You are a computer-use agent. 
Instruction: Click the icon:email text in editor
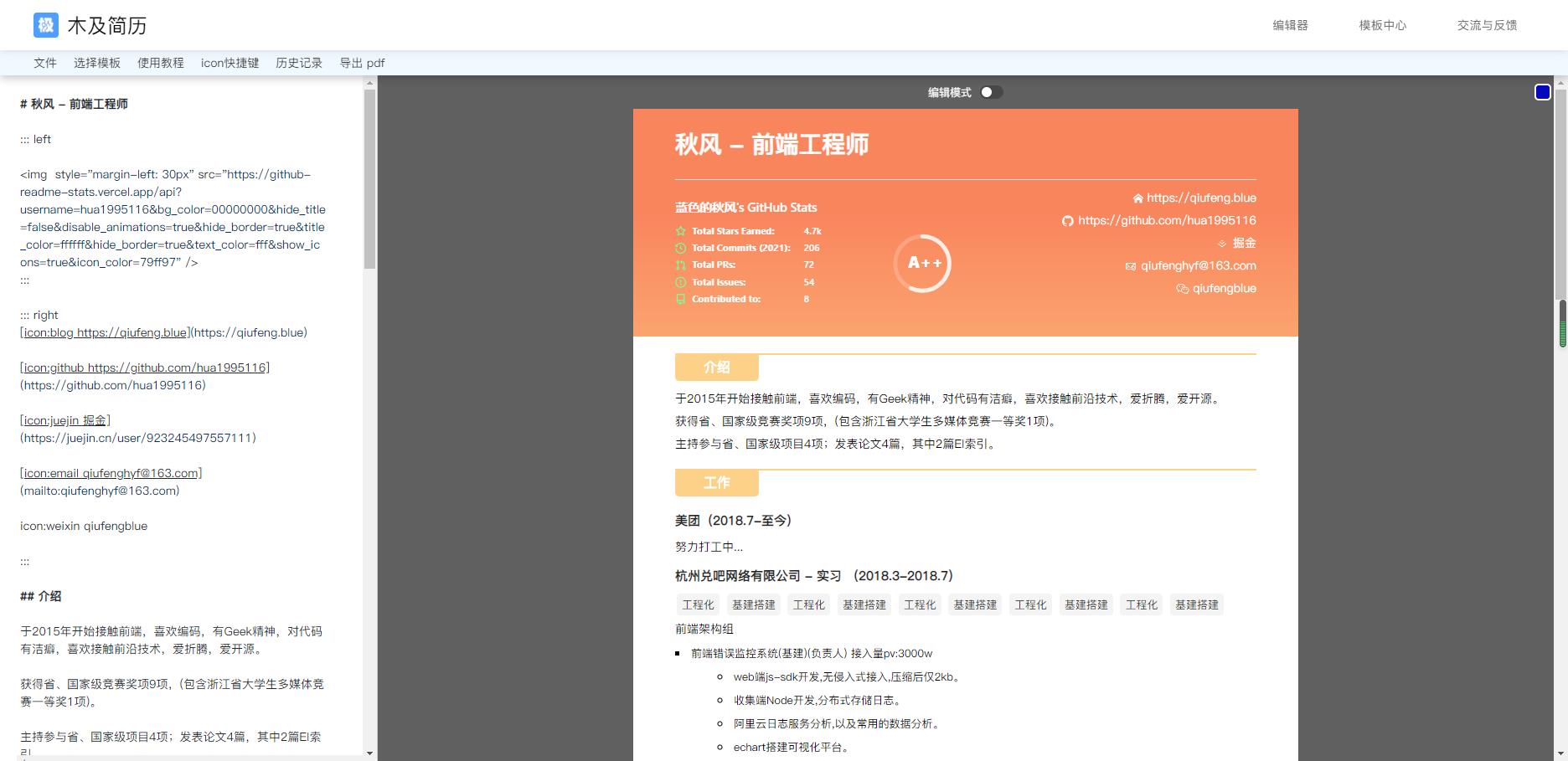pos(111,473)
